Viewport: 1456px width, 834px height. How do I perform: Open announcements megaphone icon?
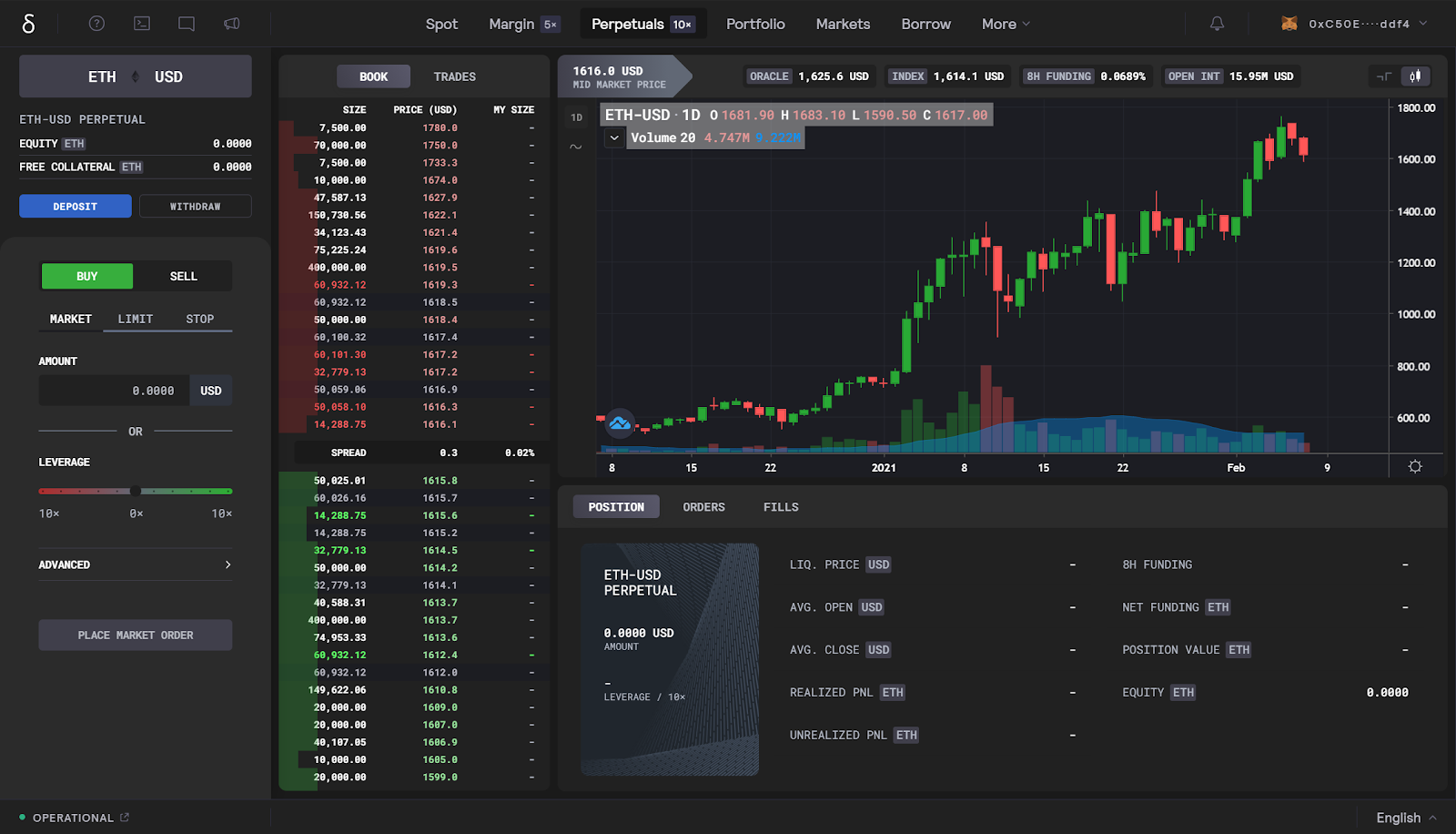pos(232,24)
